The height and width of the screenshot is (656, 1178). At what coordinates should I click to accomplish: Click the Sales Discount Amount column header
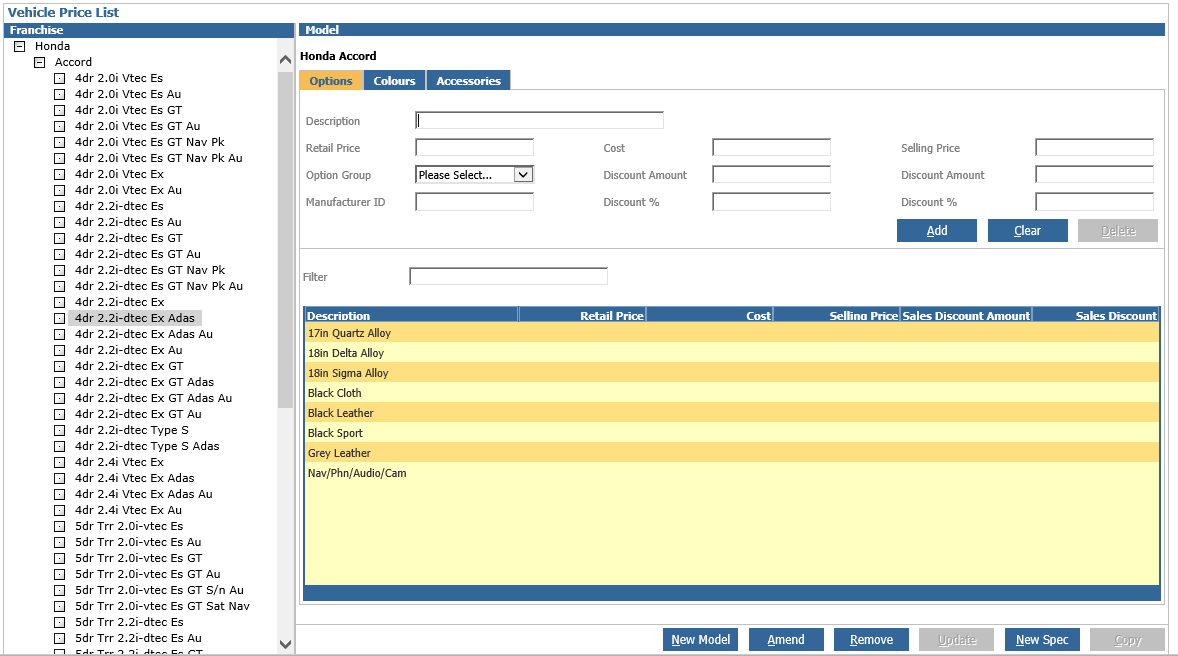pos(966,316)
